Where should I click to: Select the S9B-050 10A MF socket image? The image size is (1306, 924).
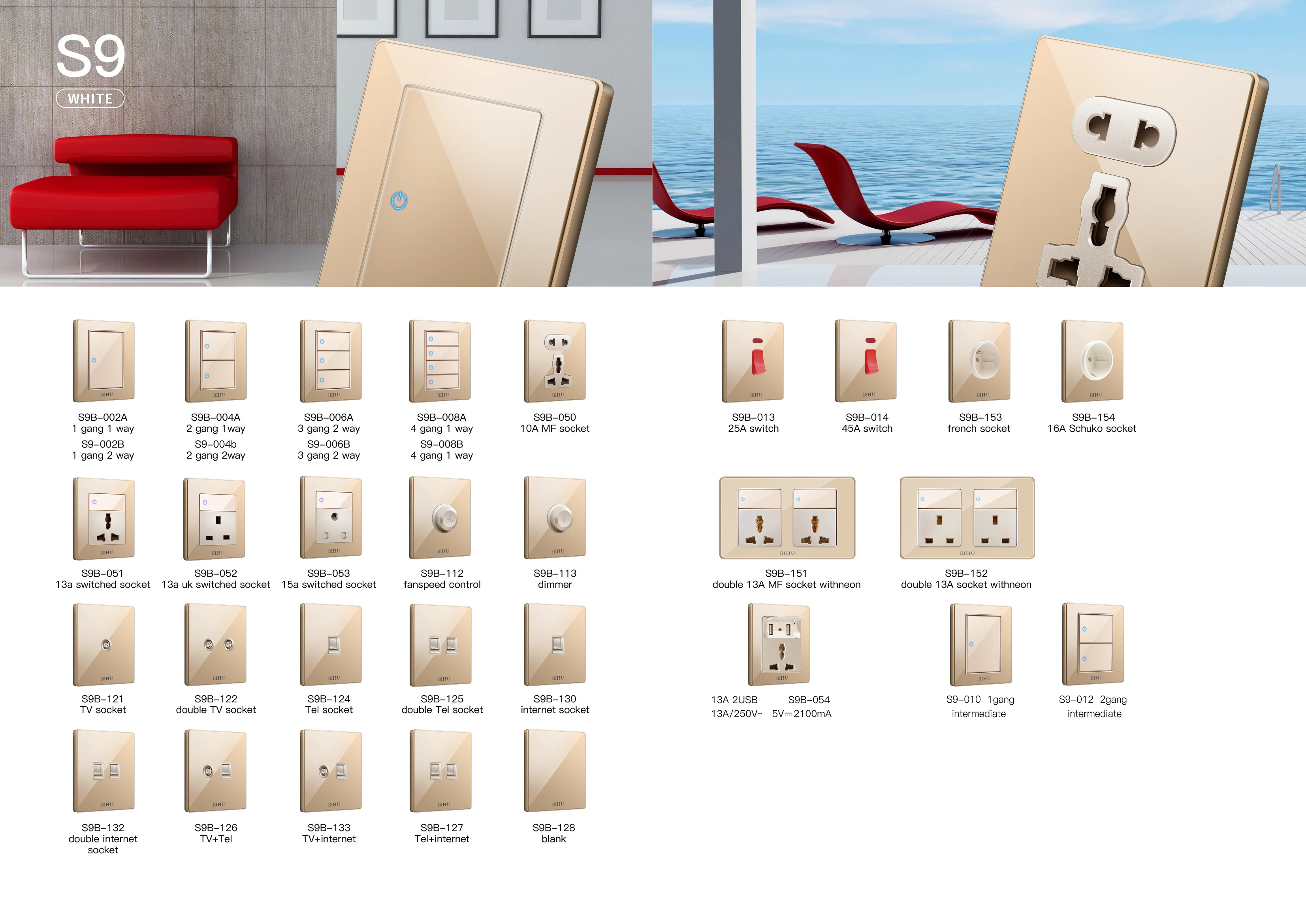coord(555,361)
